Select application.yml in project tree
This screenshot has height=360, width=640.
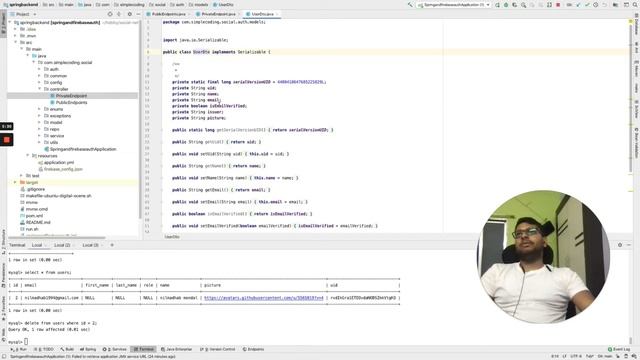[59, 162]
